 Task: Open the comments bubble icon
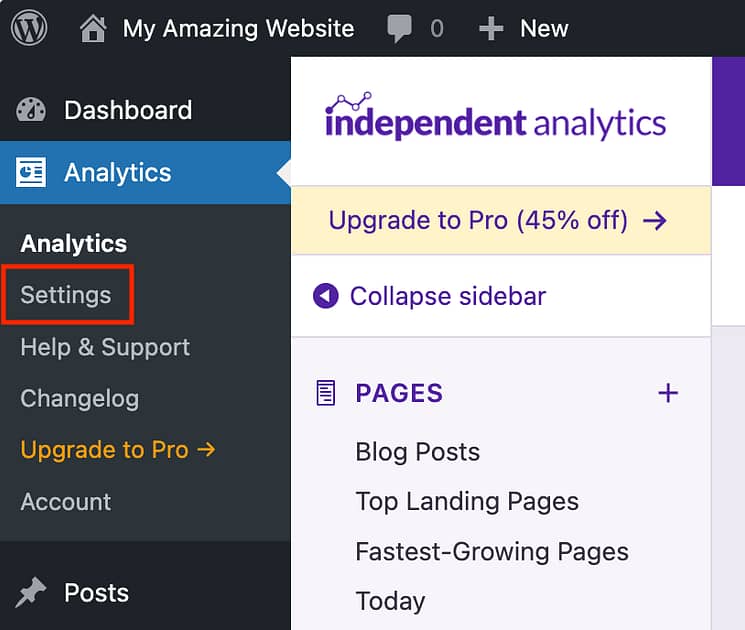[400, 28]
